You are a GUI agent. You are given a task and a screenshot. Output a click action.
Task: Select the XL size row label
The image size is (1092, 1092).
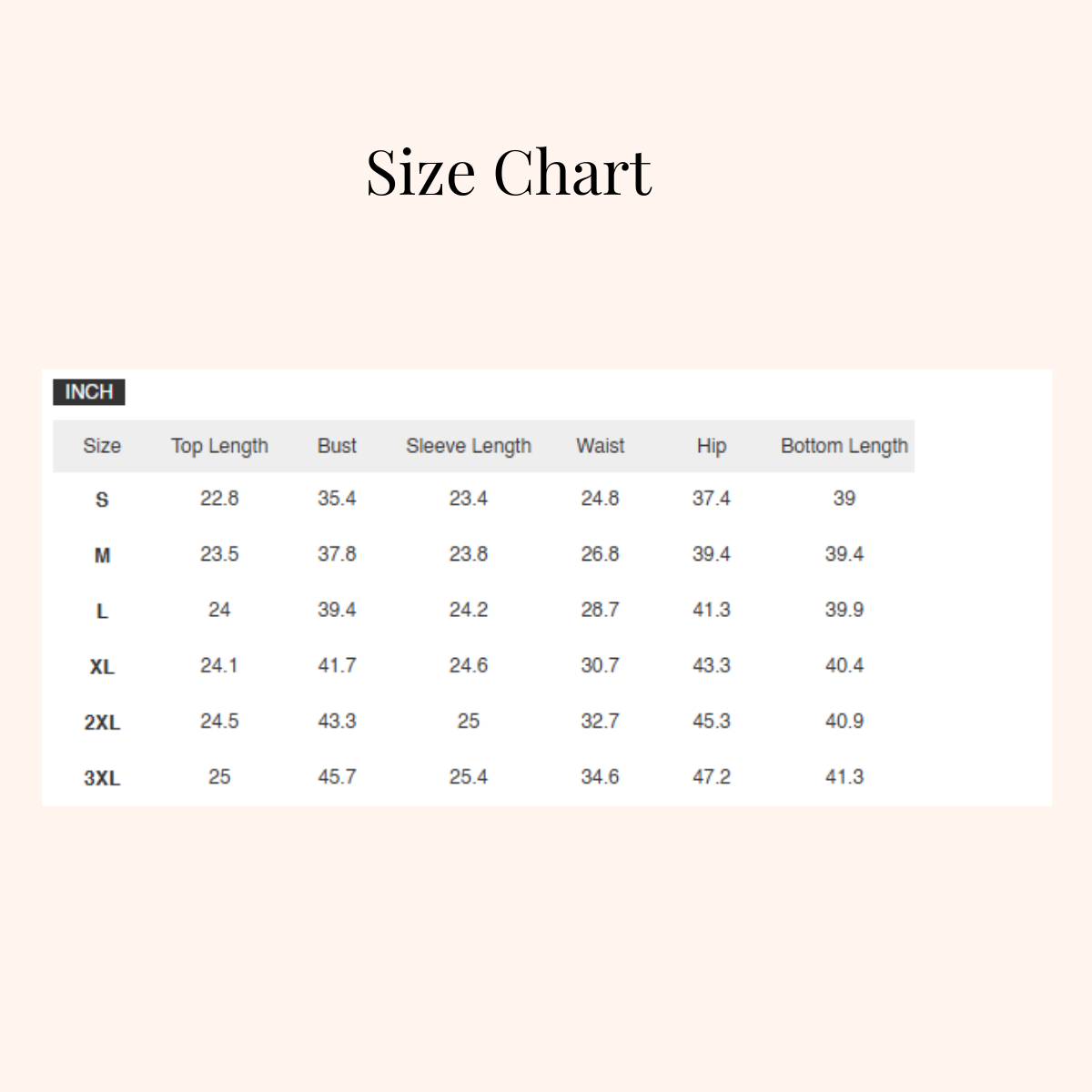(x=102, y=667)
